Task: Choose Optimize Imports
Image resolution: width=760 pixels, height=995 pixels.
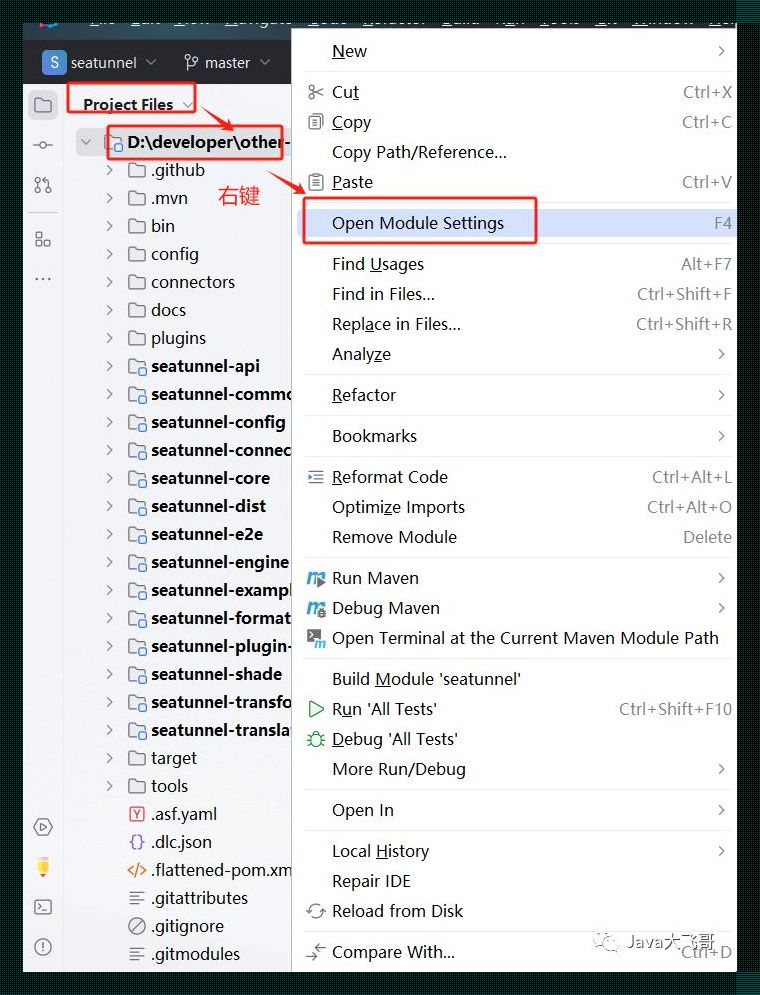Action: 516,507
